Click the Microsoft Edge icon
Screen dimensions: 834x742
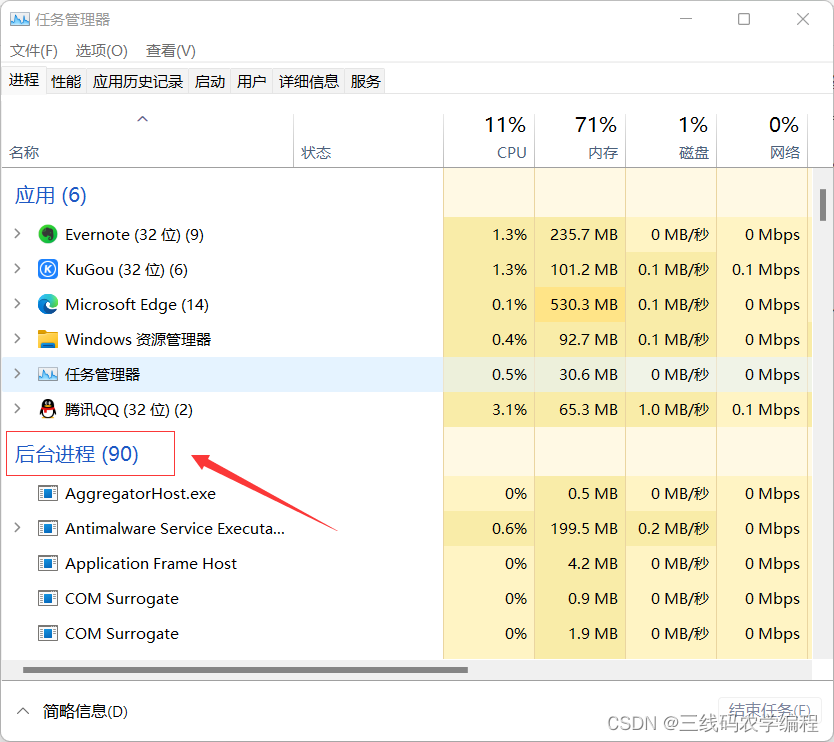(x=48, y=304)
